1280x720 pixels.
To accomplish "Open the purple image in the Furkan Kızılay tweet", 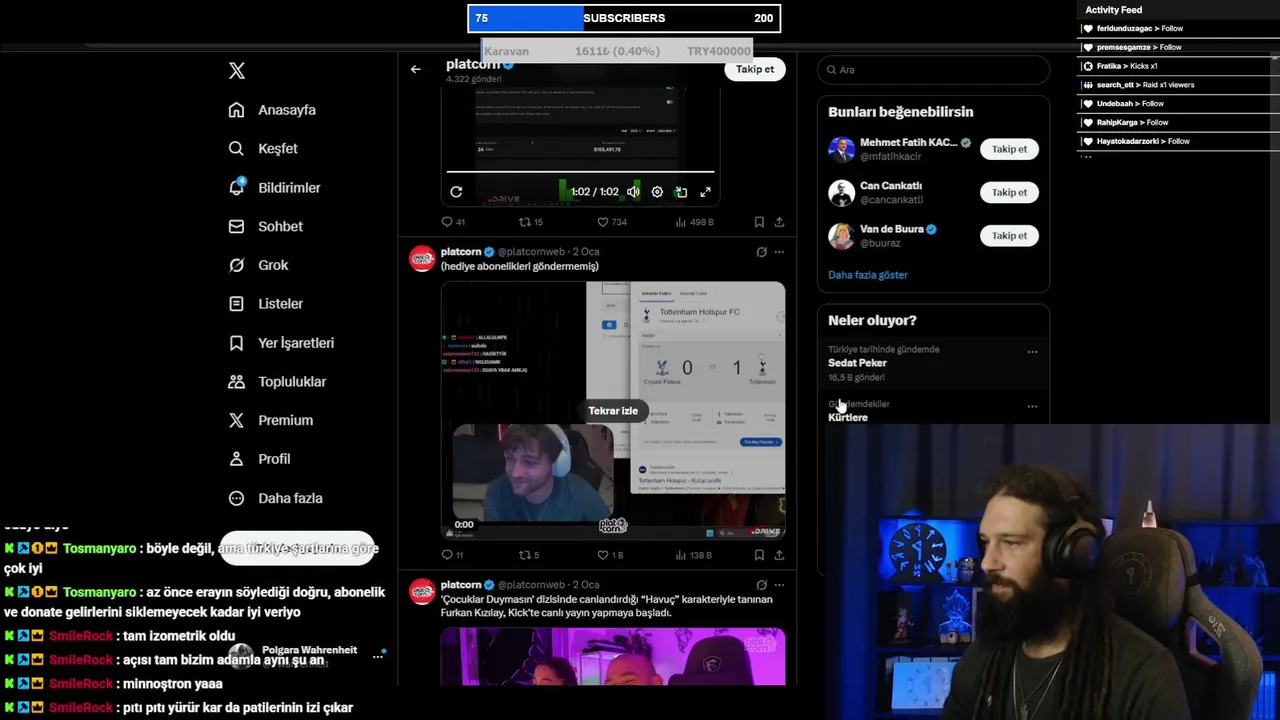I will pyautogui.click(x=613, y=657).
